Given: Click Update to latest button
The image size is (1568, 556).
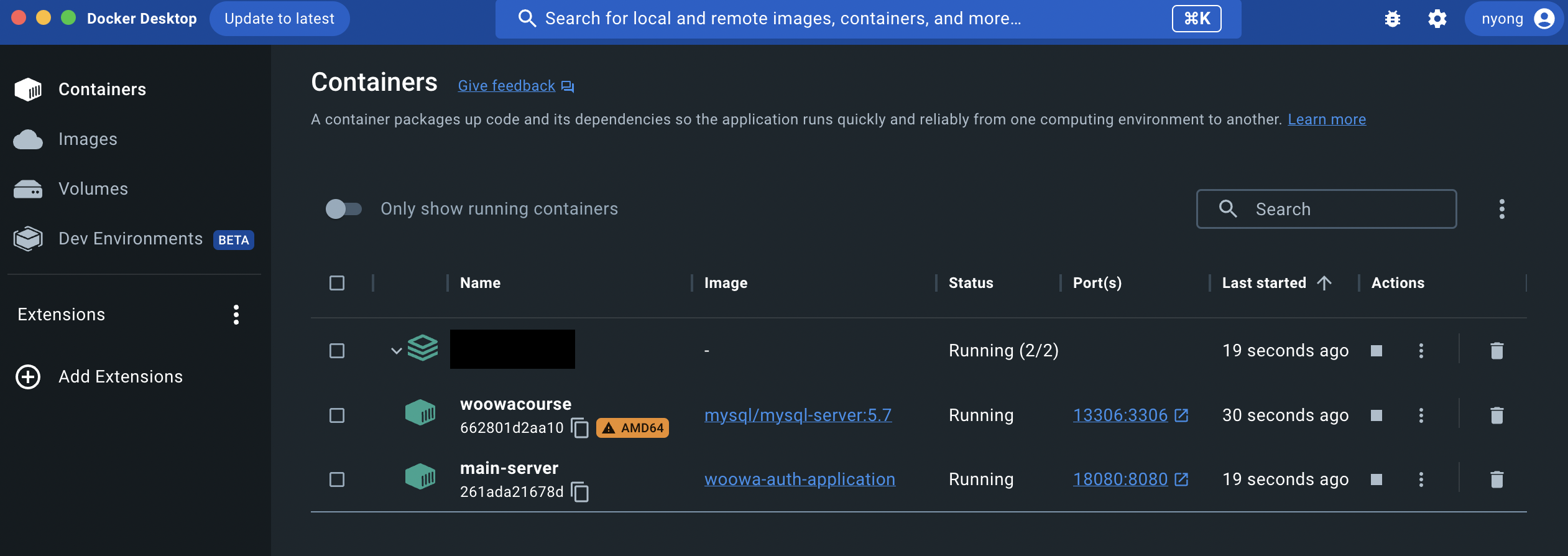Looking at the screenshot, I should tap(280, 19).
